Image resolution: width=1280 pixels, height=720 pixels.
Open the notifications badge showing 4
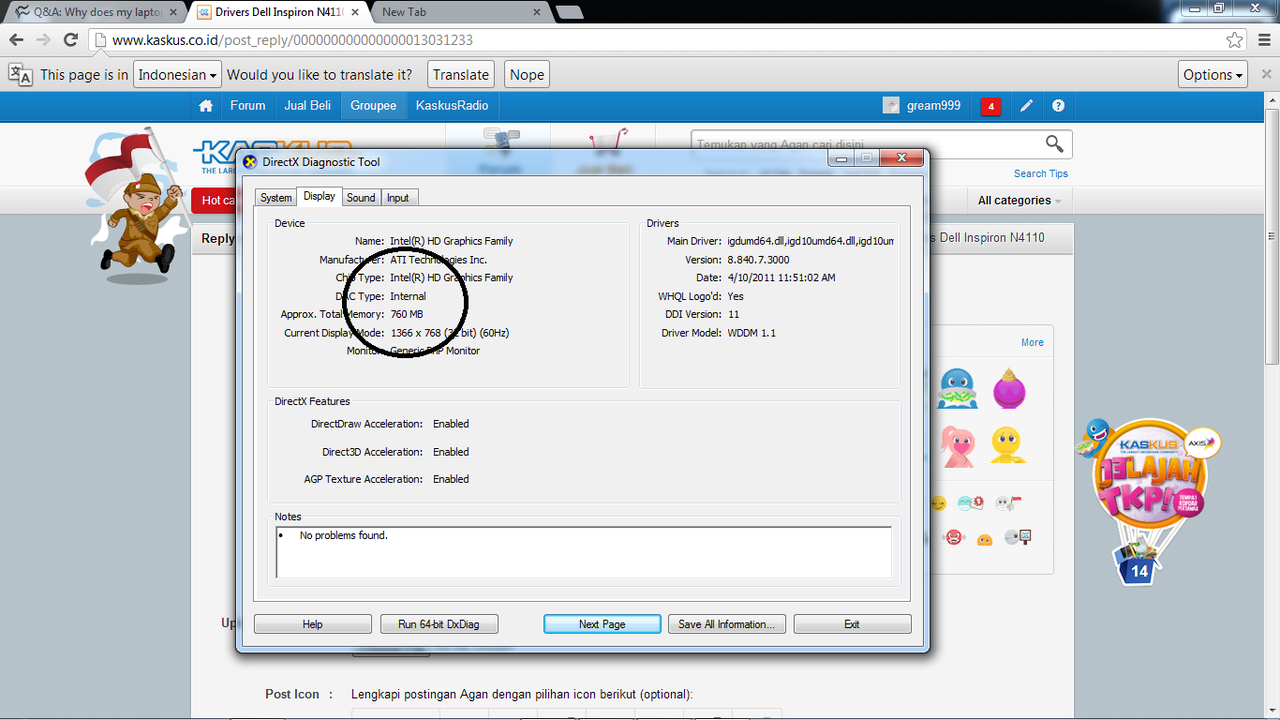(x=991, y=106)
